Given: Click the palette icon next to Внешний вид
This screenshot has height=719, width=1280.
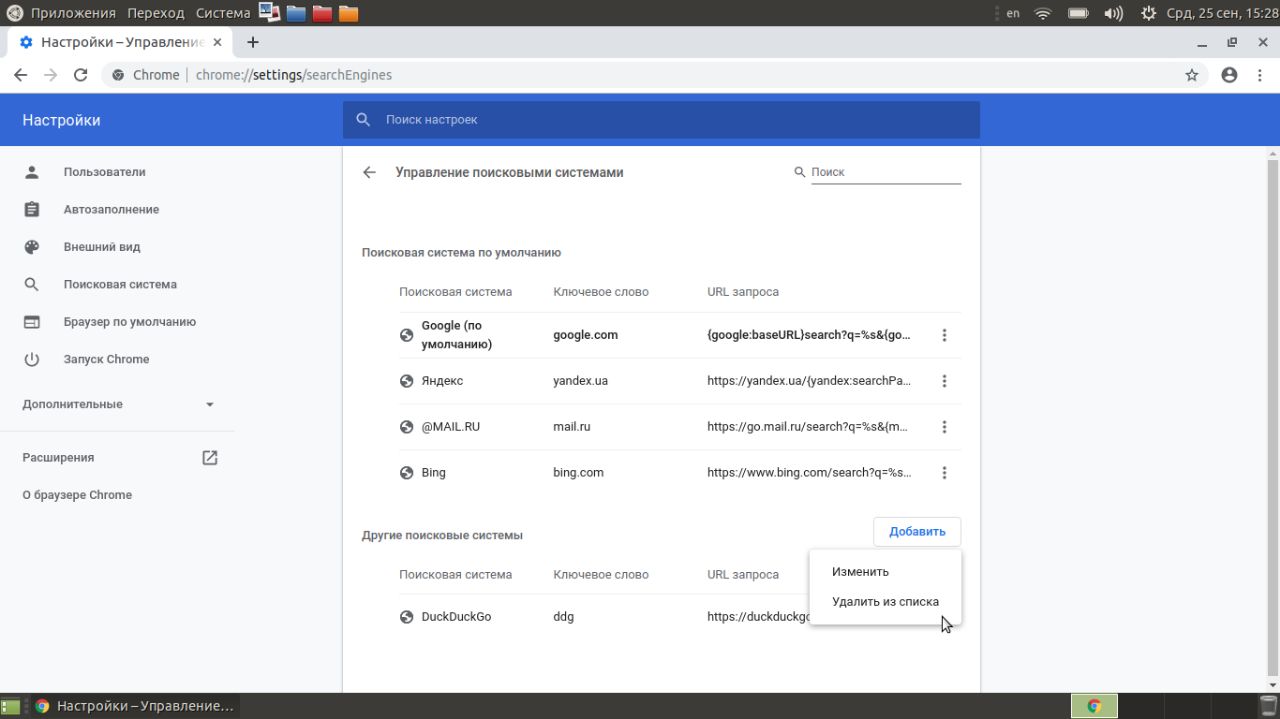Looking at the screenshot, I should pos(32,247).
